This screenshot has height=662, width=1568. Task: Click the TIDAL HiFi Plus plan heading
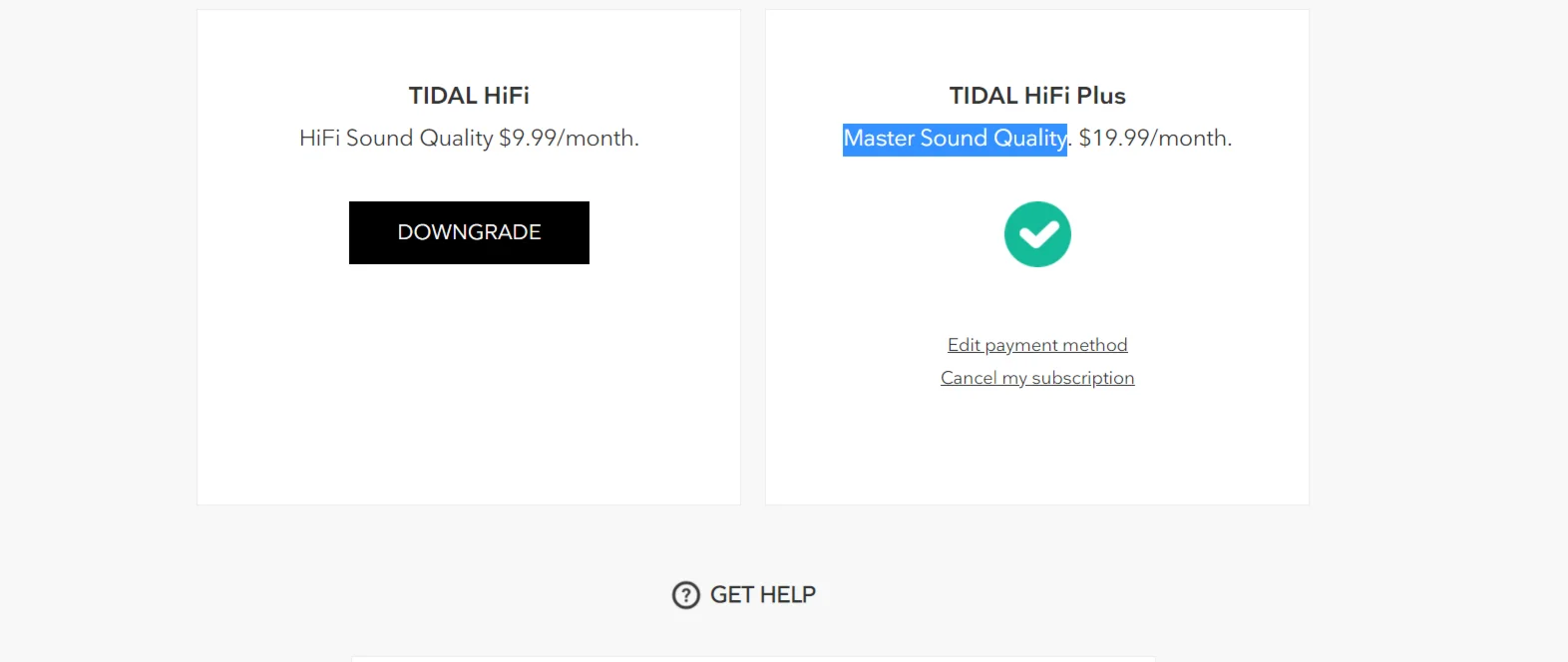(1037, 96)
